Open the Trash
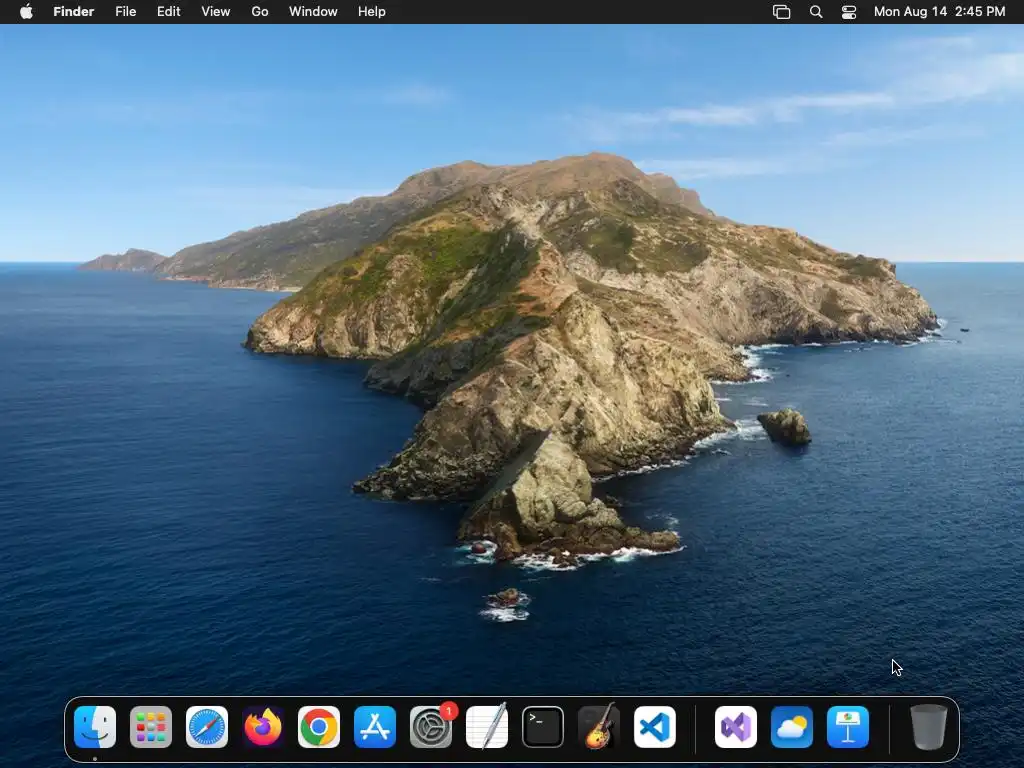Image resolution: width=1024 pixels, height=768 pixels. (x=928, y=727)
